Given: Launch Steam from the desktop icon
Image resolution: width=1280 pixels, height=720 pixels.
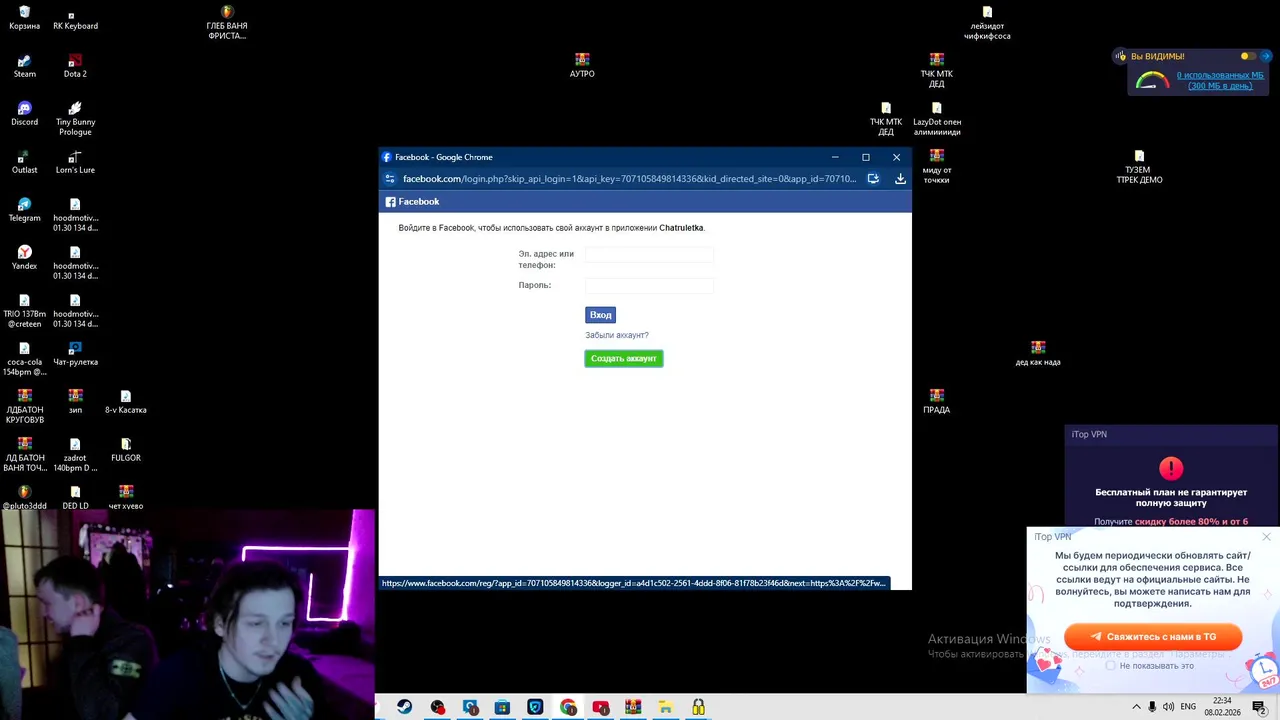Looking at the screenshot, I should (24, 66).
